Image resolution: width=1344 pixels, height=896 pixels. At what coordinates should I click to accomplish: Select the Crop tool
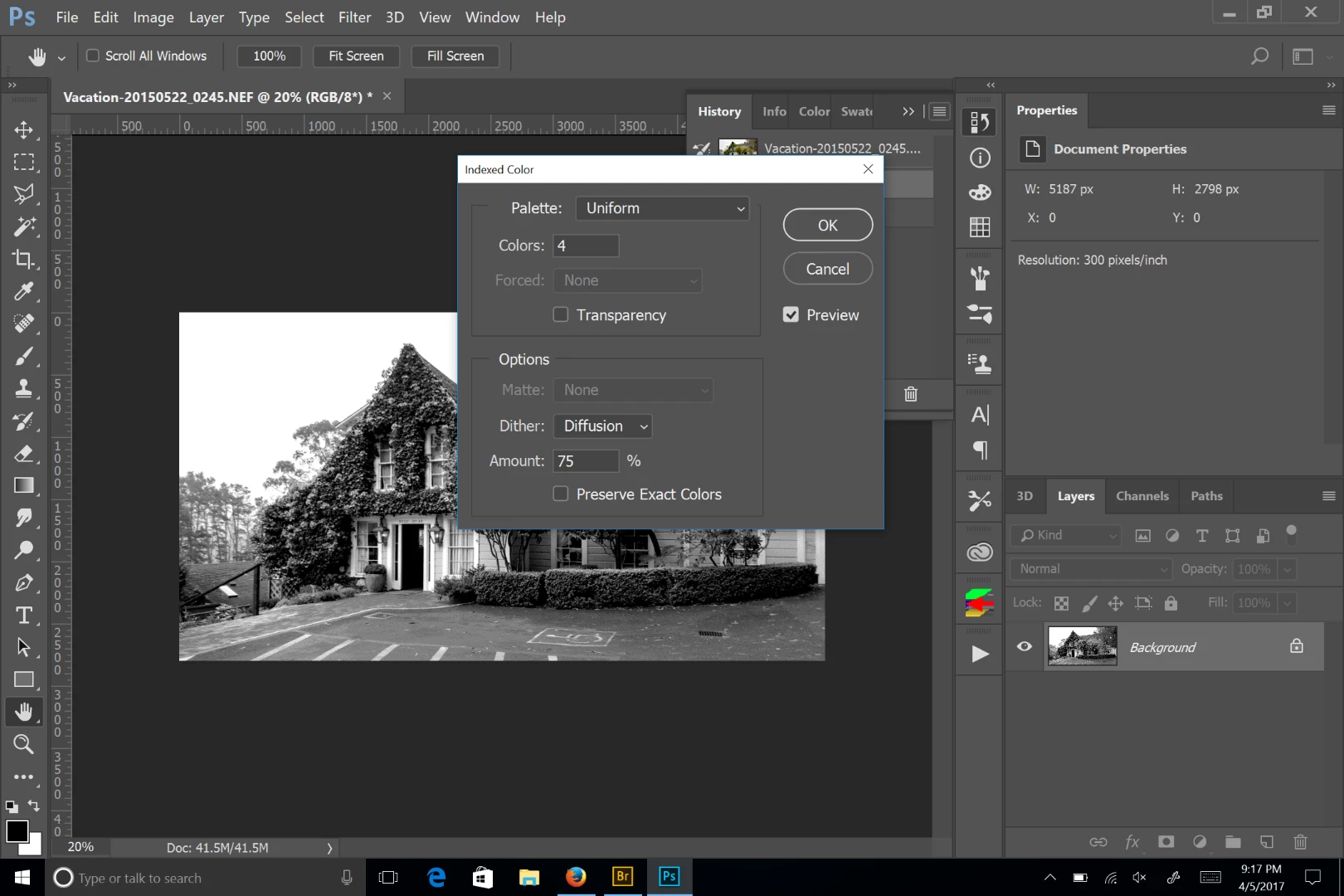[24, 259]
